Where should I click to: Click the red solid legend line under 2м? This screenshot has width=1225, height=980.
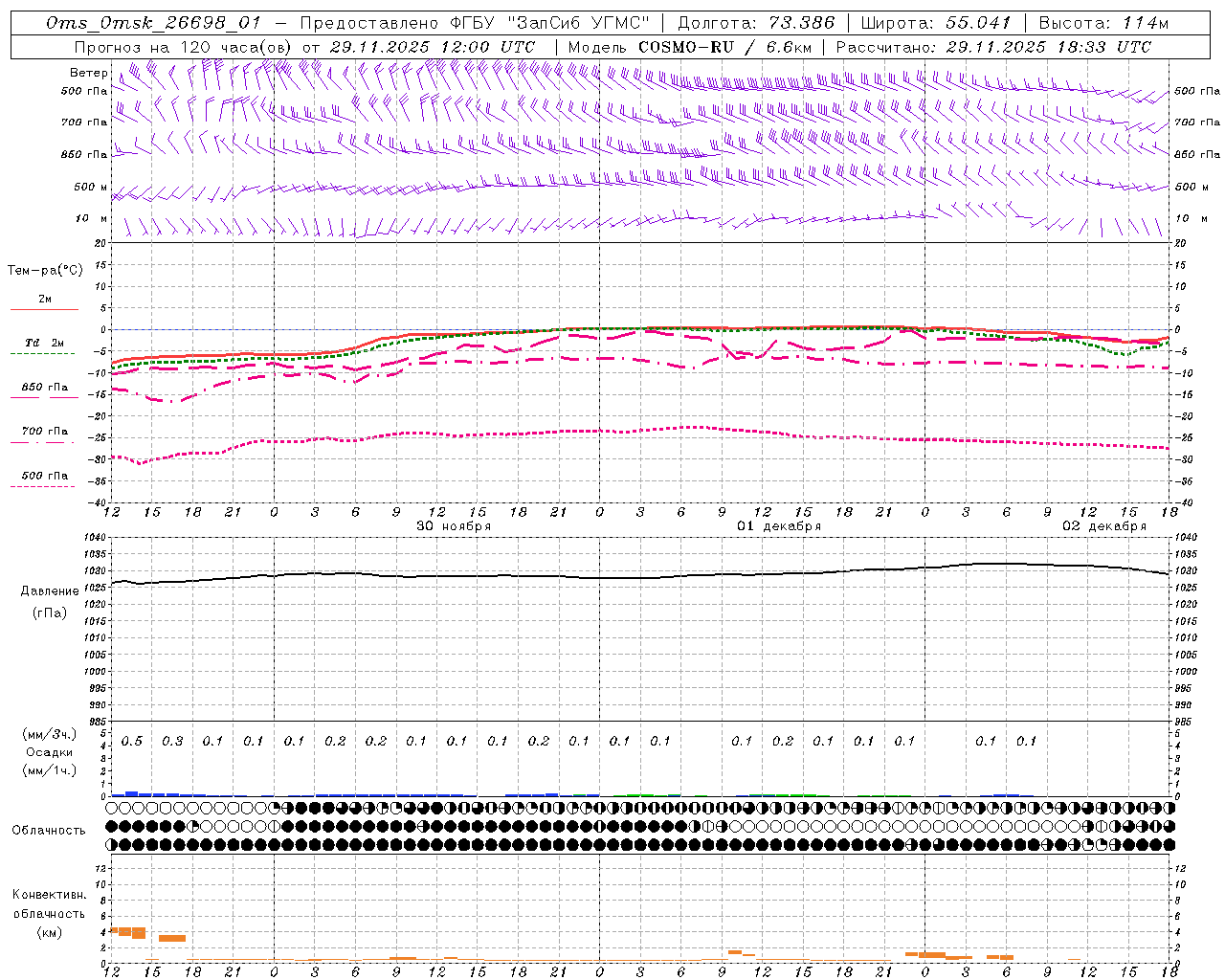point(44,309)
